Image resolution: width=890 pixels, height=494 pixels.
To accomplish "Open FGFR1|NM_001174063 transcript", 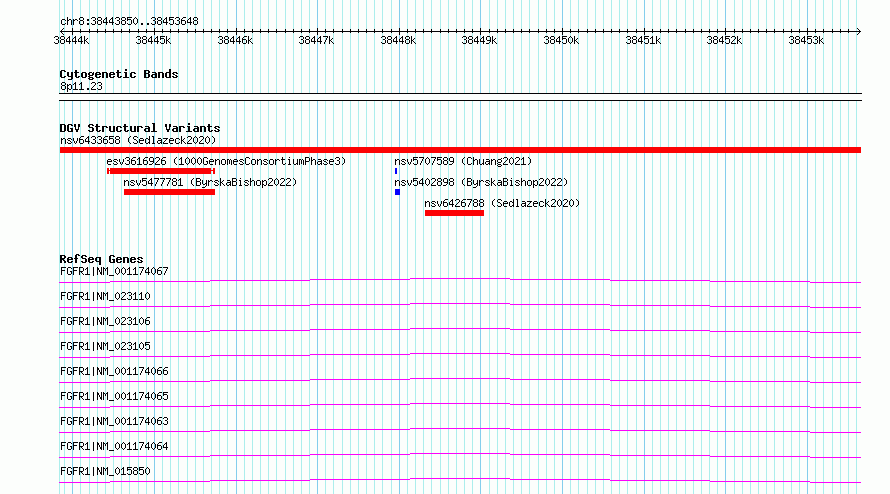I will (x=114, y=421).
